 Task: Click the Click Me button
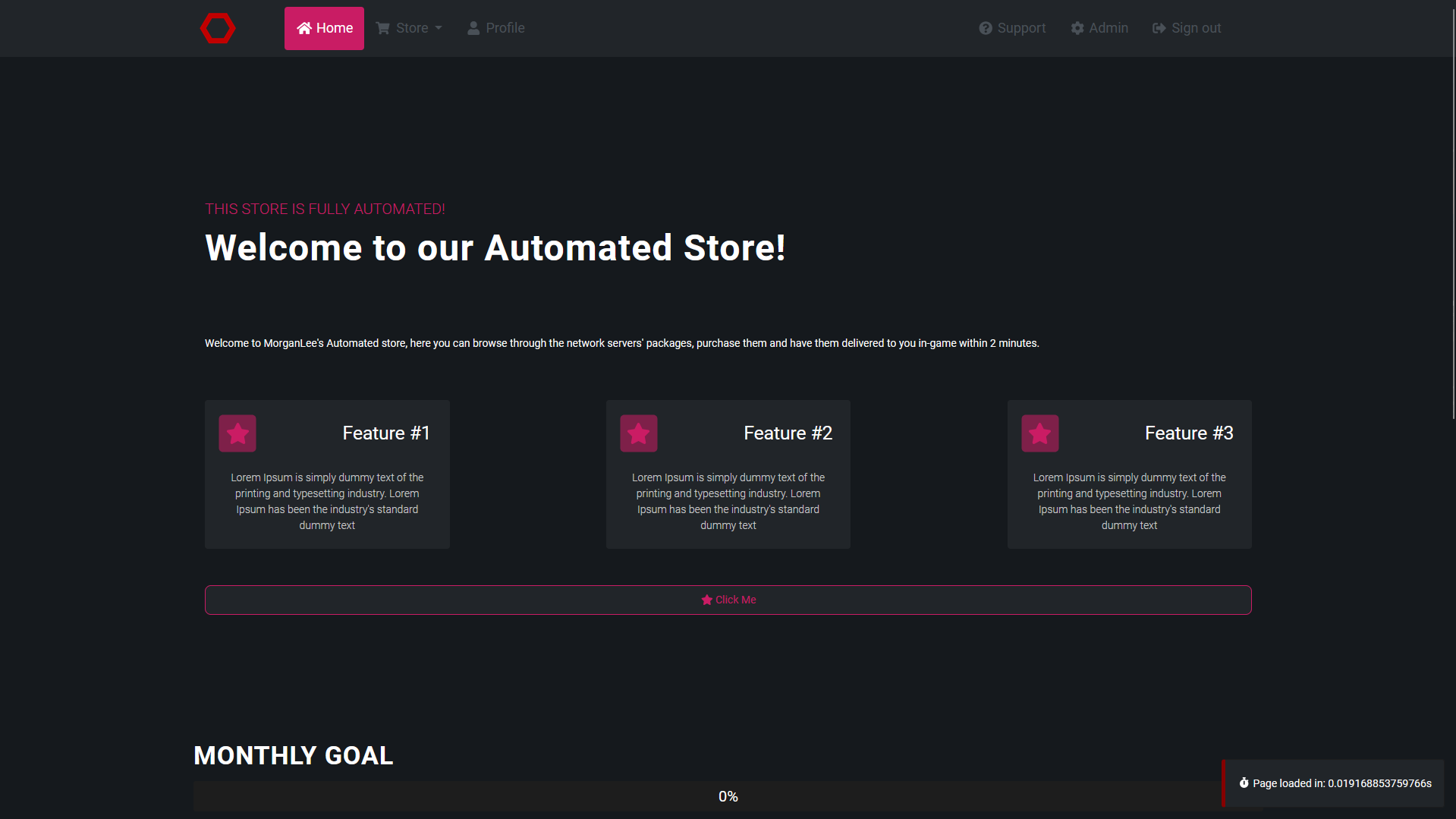728,600
